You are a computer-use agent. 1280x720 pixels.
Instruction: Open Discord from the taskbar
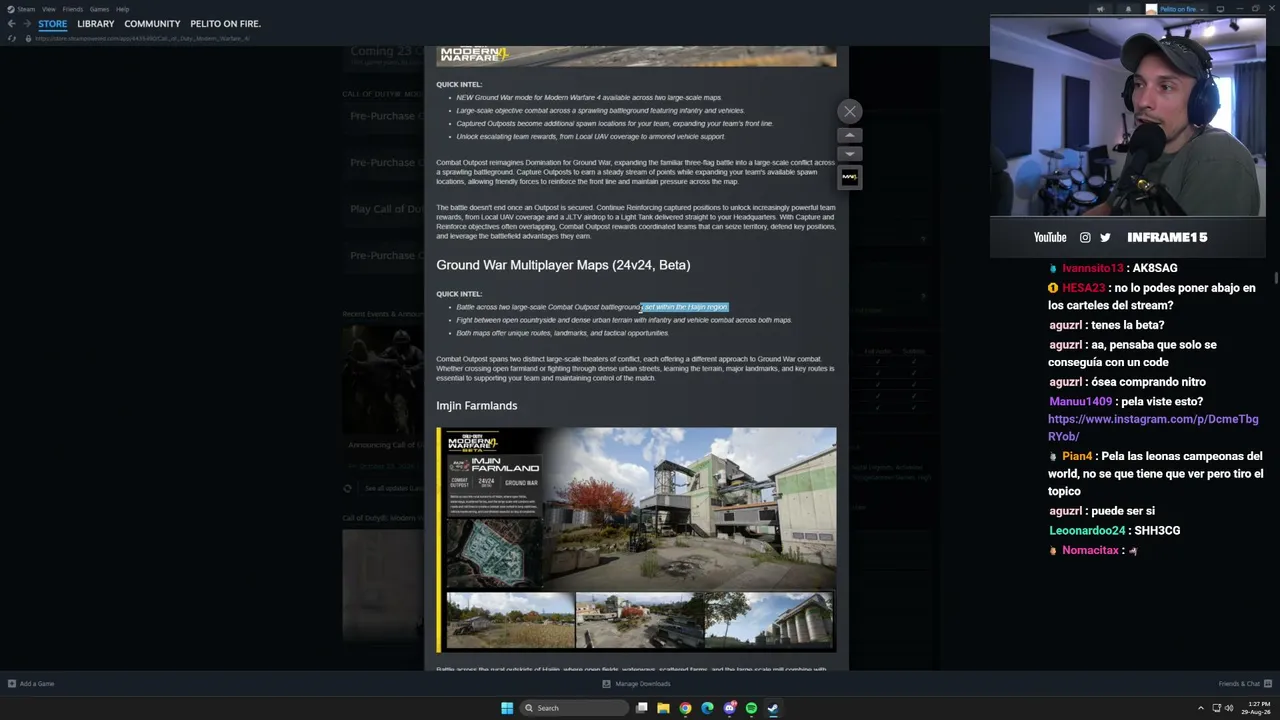click(729, 708)
